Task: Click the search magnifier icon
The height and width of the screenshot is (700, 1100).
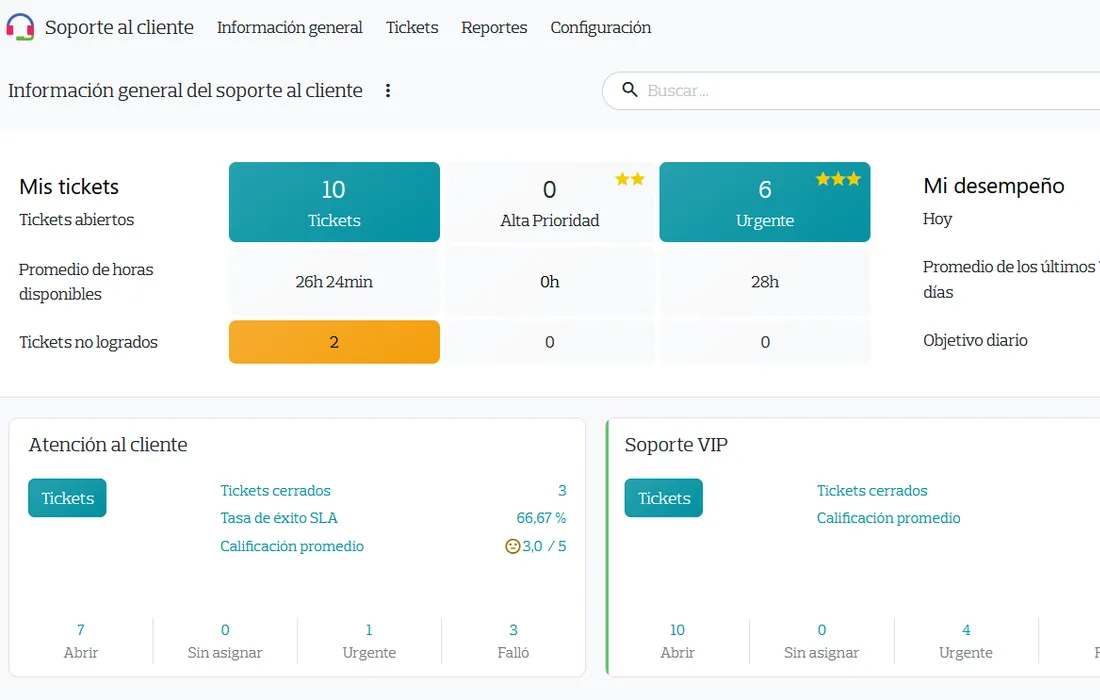Action: click(630, 90)
